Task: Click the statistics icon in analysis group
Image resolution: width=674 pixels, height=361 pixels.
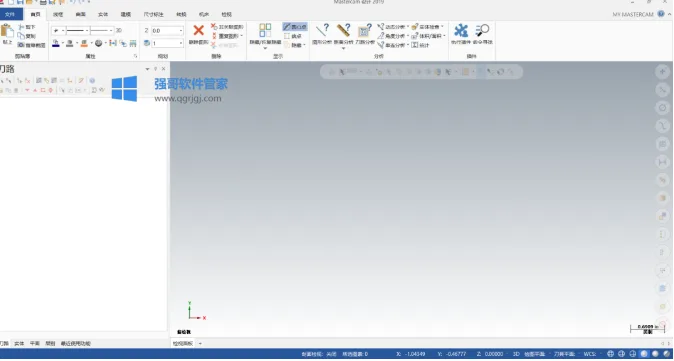Action: [x=415, y=45]
